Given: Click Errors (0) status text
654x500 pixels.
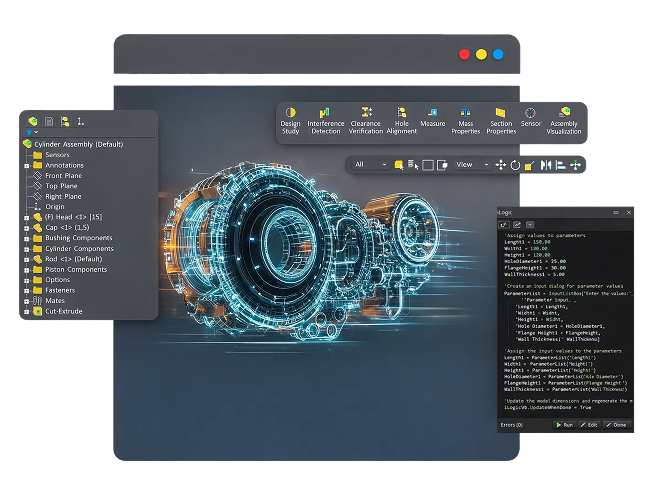Looking at the screenshot, I should coord(511,425).
